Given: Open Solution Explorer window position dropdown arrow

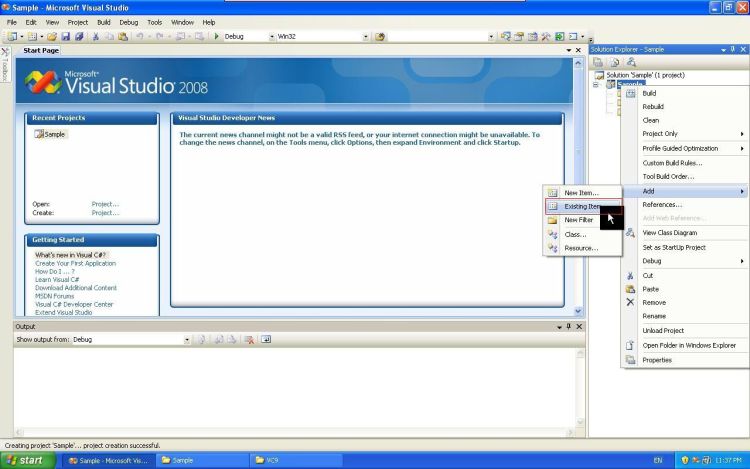Looking at the screenshot, I should coord(723,50).
